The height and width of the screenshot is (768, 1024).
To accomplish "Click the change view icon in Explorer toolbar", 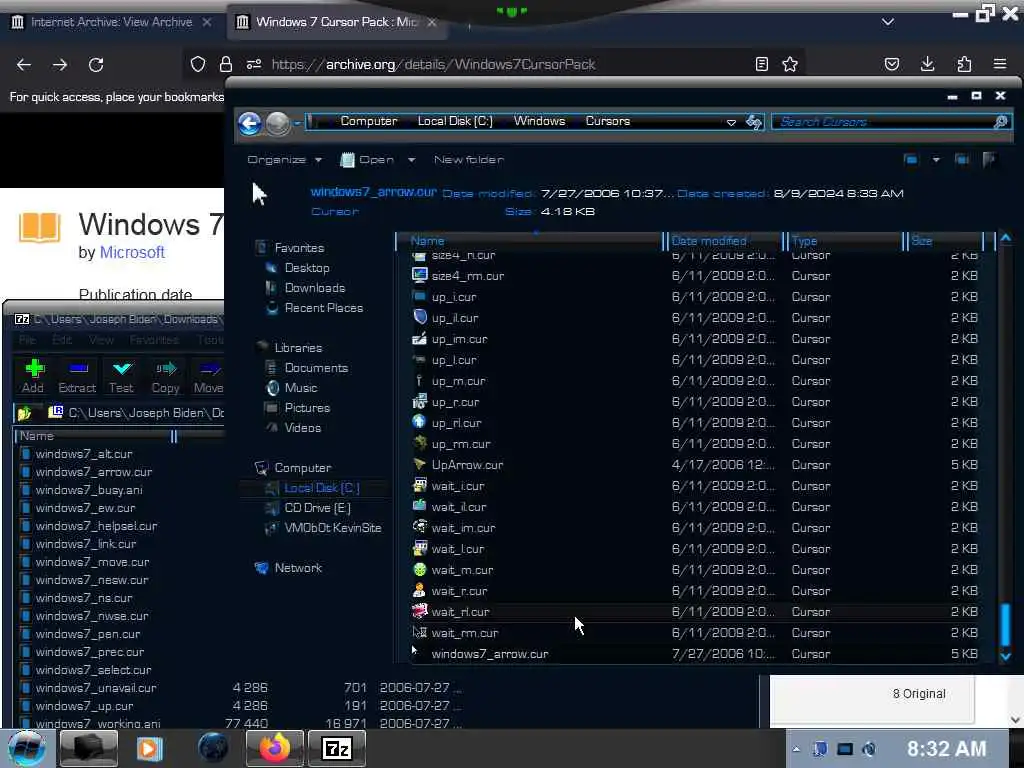I will click(911, 159).
